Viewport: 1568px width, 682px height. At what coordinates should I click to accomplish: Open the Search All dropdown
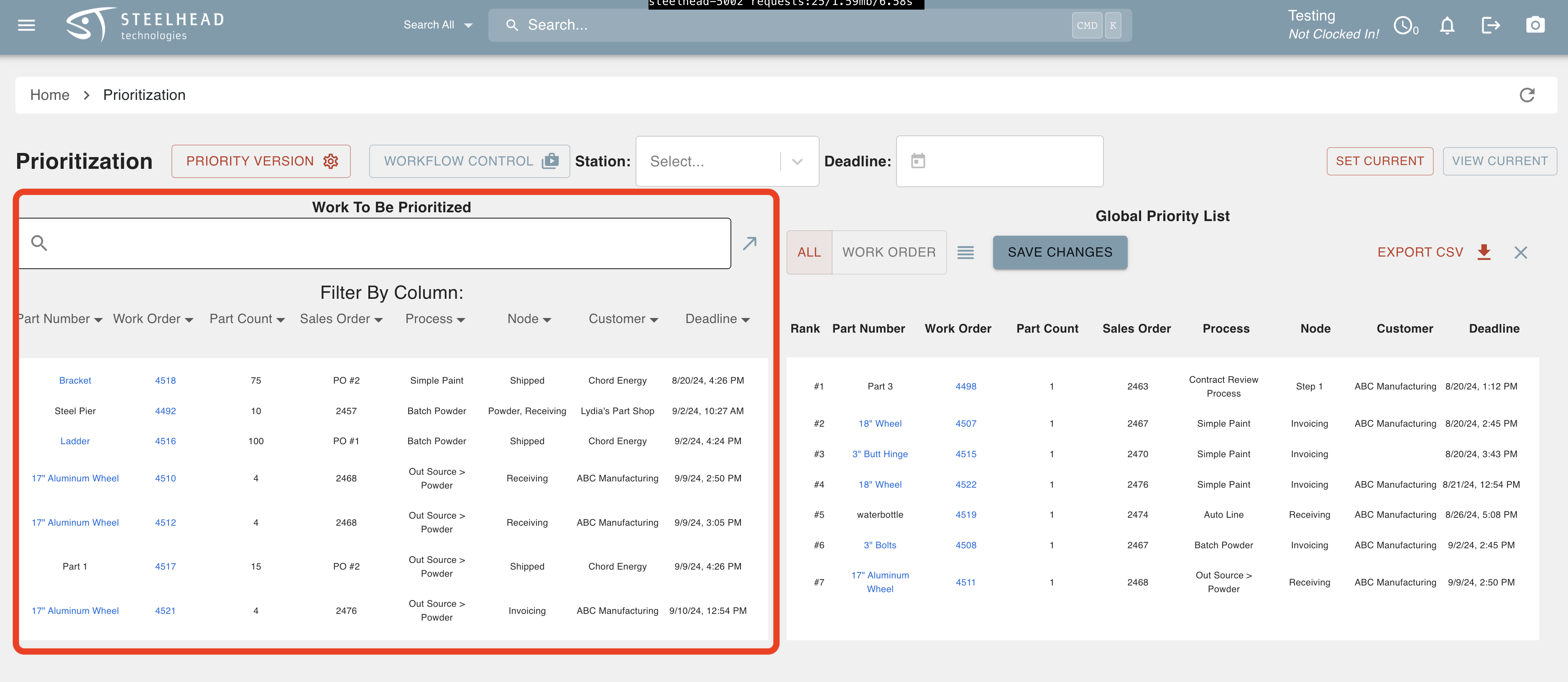coord(438,25)
